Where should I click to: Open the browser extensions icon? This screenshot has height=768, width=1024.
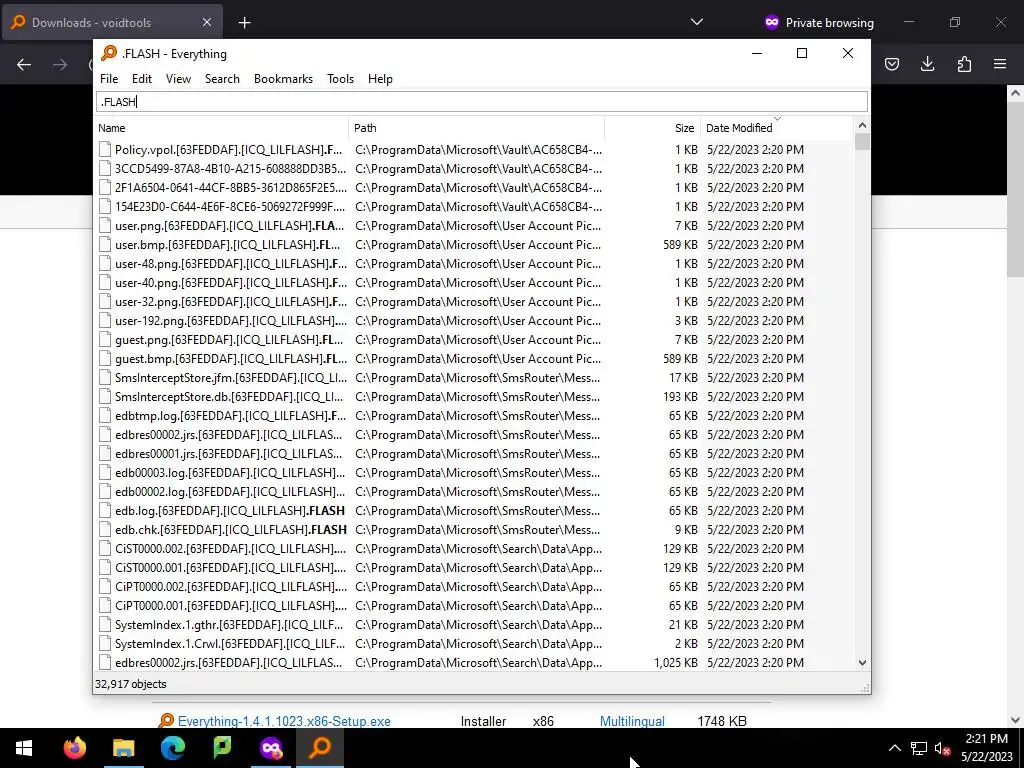[x=964, y=64]
